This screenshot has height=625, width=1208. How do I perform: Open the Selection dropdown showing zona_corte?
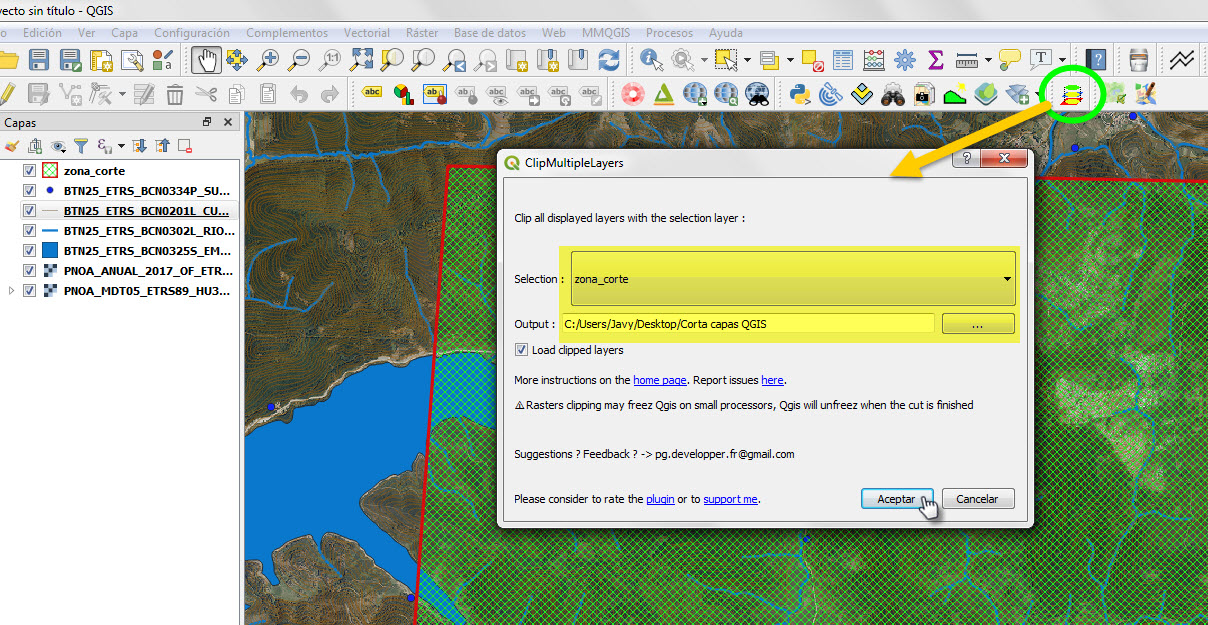coord(1006,279)
